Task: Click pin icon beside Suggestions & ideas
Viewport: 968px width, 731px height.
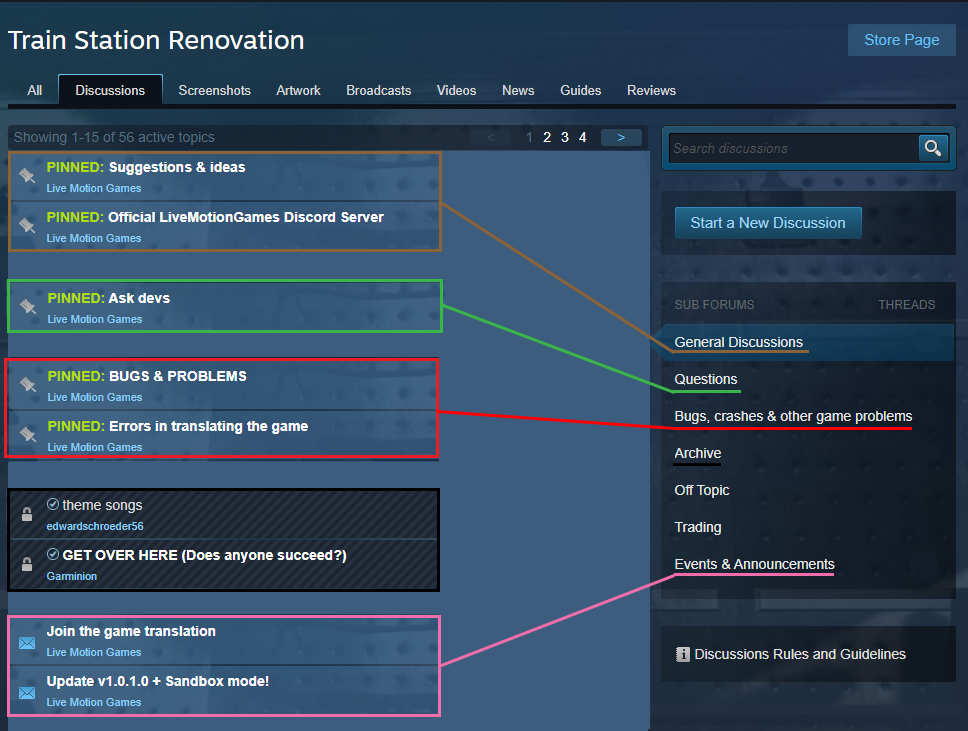Action: coord(27,176)
